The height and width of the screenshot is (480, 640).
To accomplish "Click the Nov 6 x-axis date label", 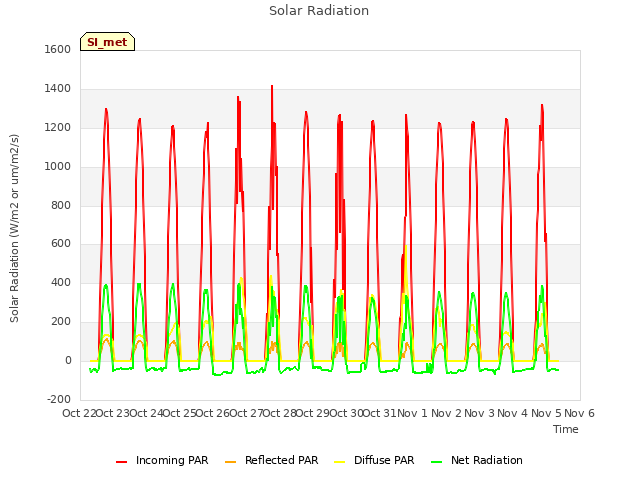I will coord(579,413).
